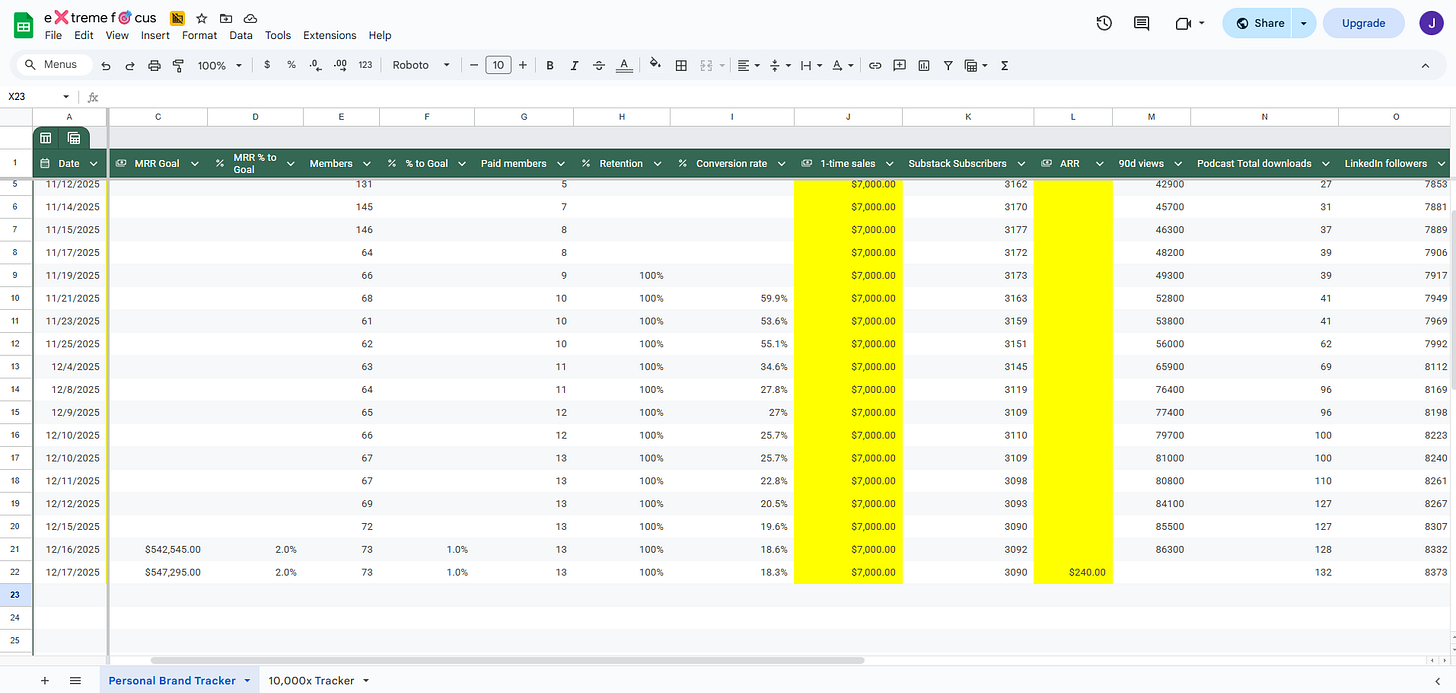Increase font size with plus button
Image resolution: width=1456 pixels, height=693 pixels.
pyautogui.click(x=522, y=65)
